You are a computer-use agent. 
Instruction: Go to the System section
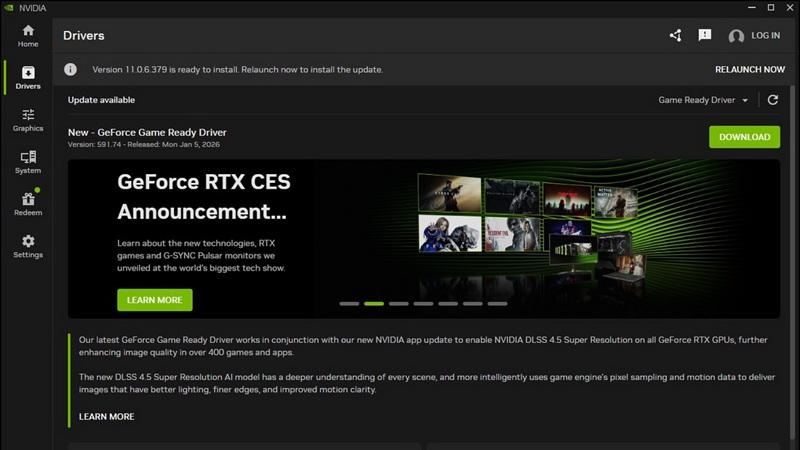click(x=28, y=163)
